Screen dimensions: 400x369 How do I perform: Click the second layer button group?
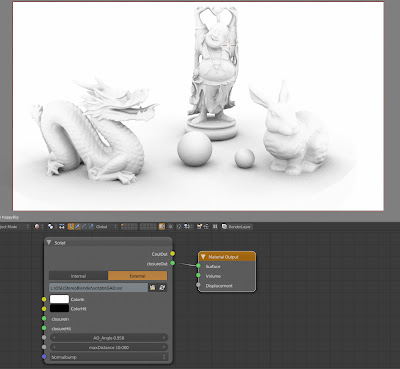pos(148,227)
